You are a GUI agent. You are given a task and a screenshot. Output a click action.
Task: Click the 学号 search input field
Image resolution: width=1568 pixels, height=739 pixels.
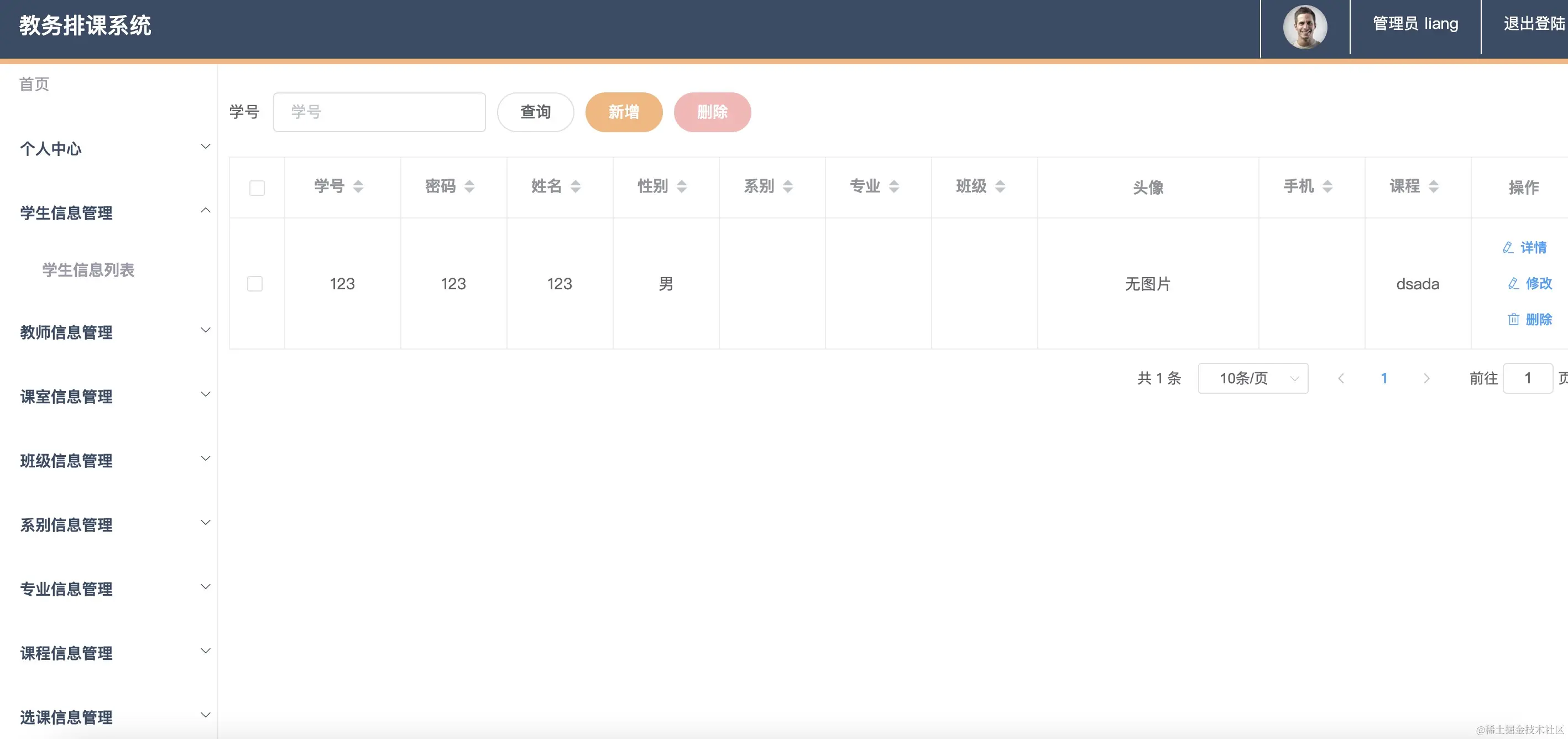(379, 112)
